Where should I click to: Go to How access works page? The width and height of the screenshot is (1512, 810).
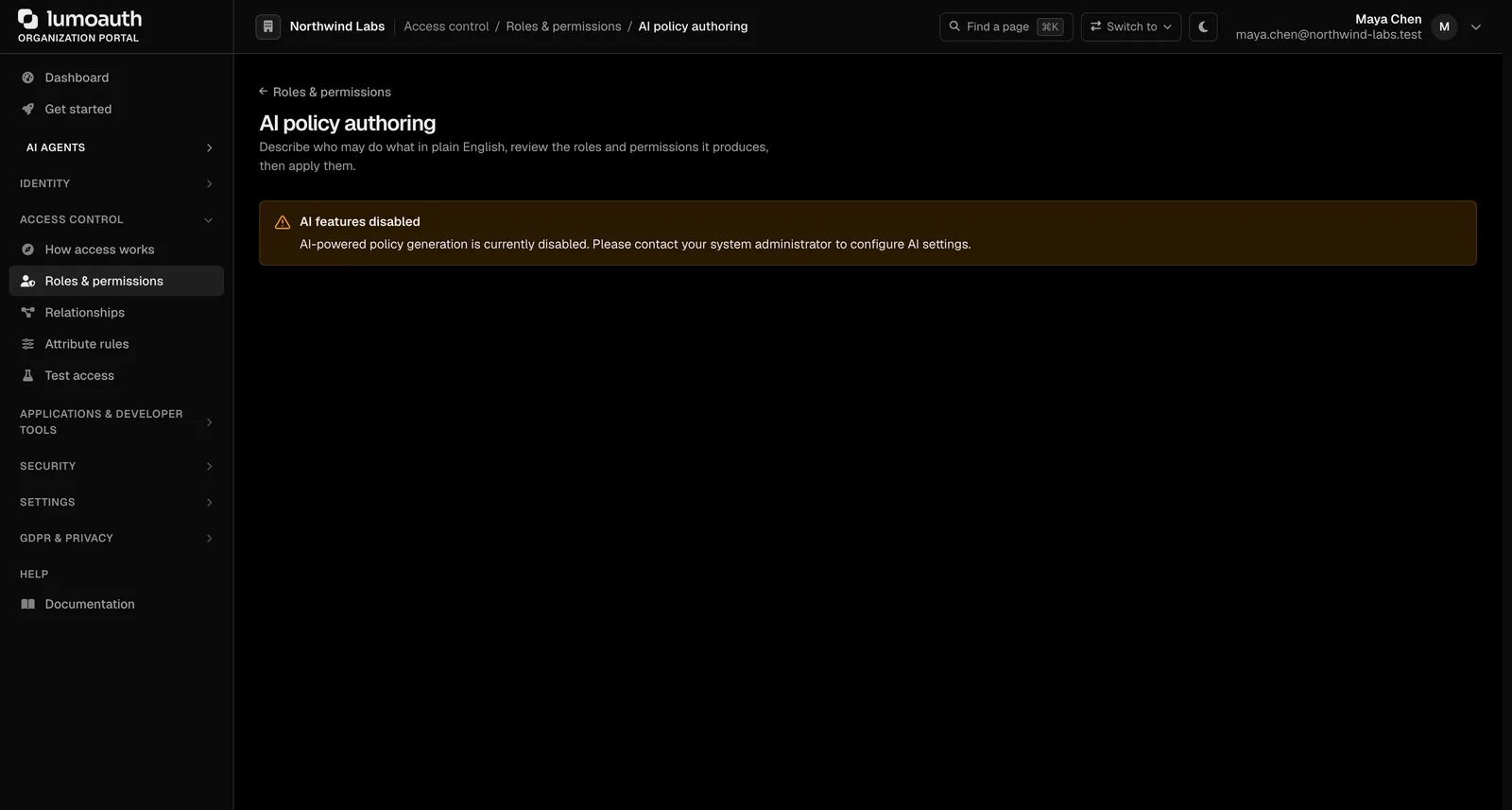click(116, 250)
